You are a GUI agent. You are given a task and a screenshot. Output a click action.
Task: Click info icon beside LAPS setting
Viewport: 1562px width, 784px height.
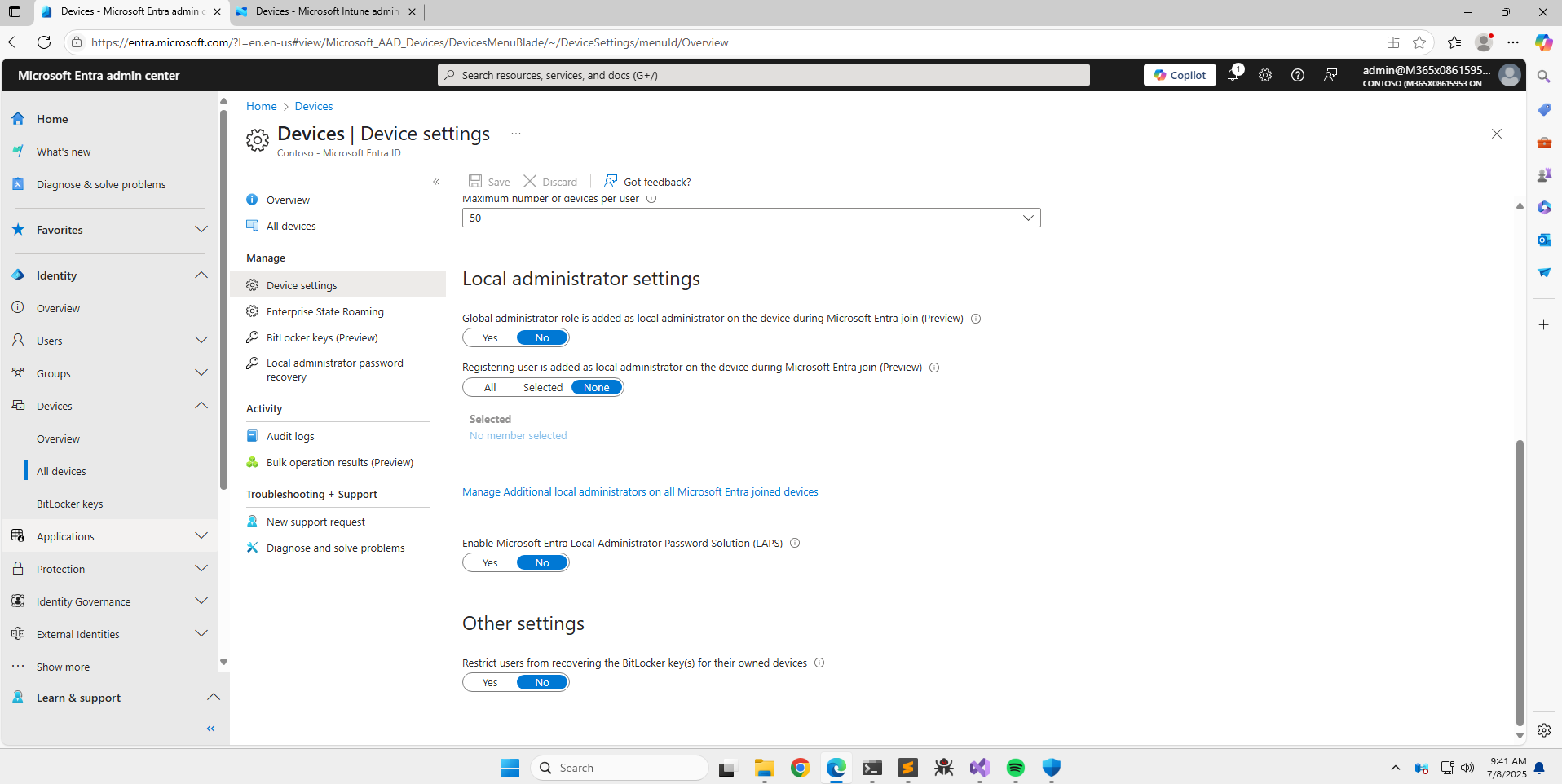(795, 544)
